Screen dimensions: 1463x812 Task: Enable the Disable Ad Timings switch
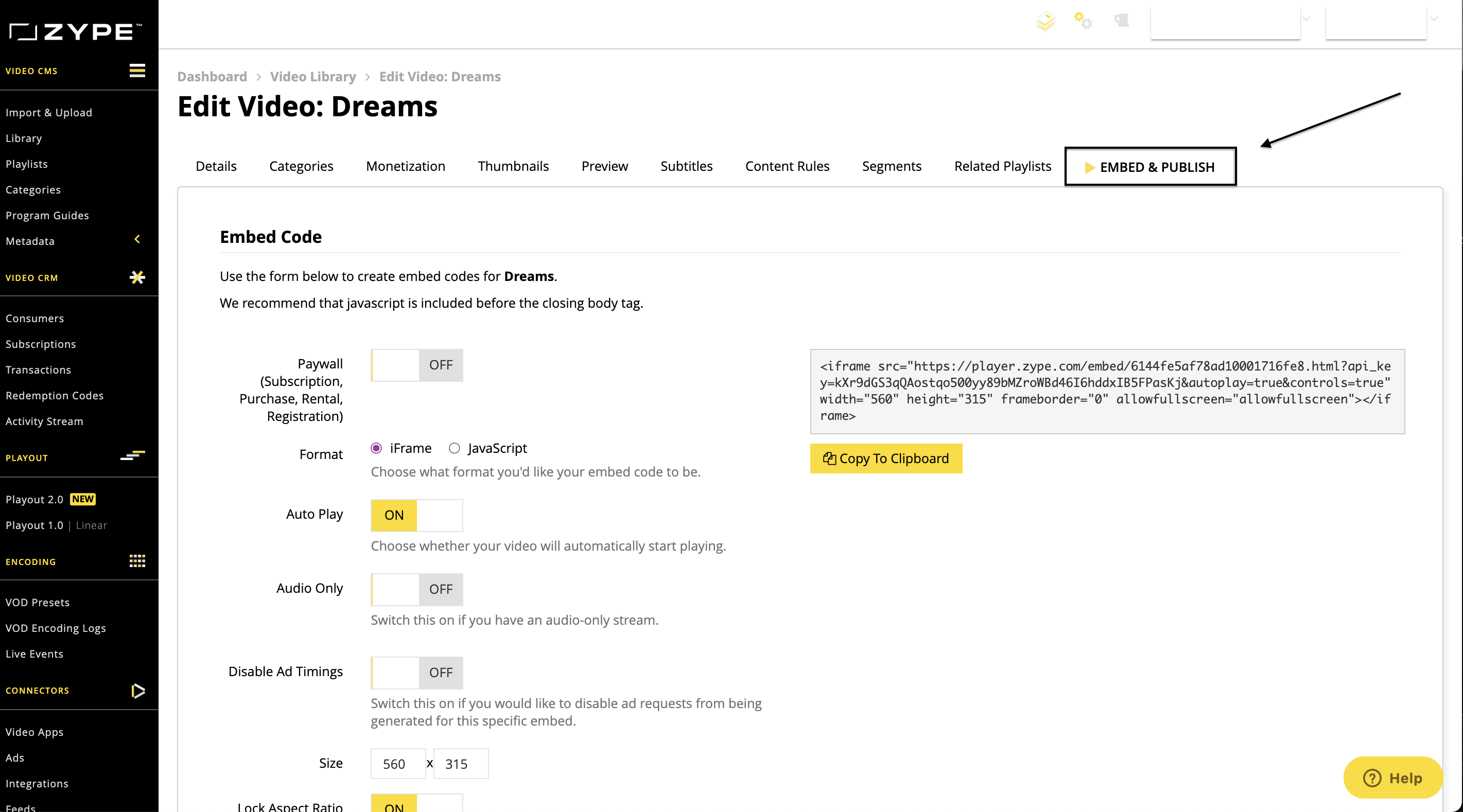[417, 673]
